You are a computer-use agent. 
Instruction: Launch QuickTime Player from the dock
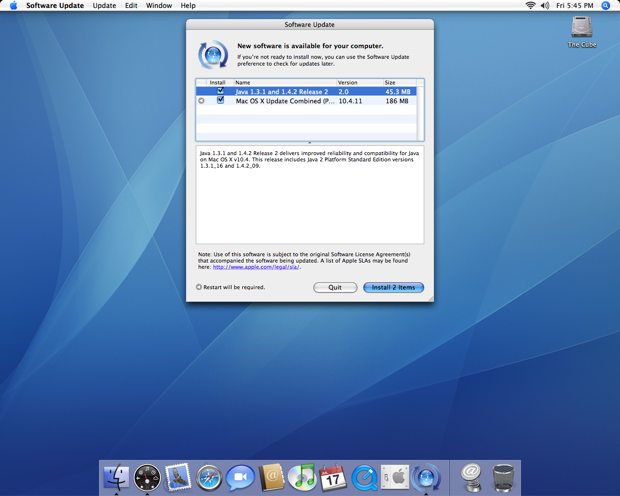364,478
